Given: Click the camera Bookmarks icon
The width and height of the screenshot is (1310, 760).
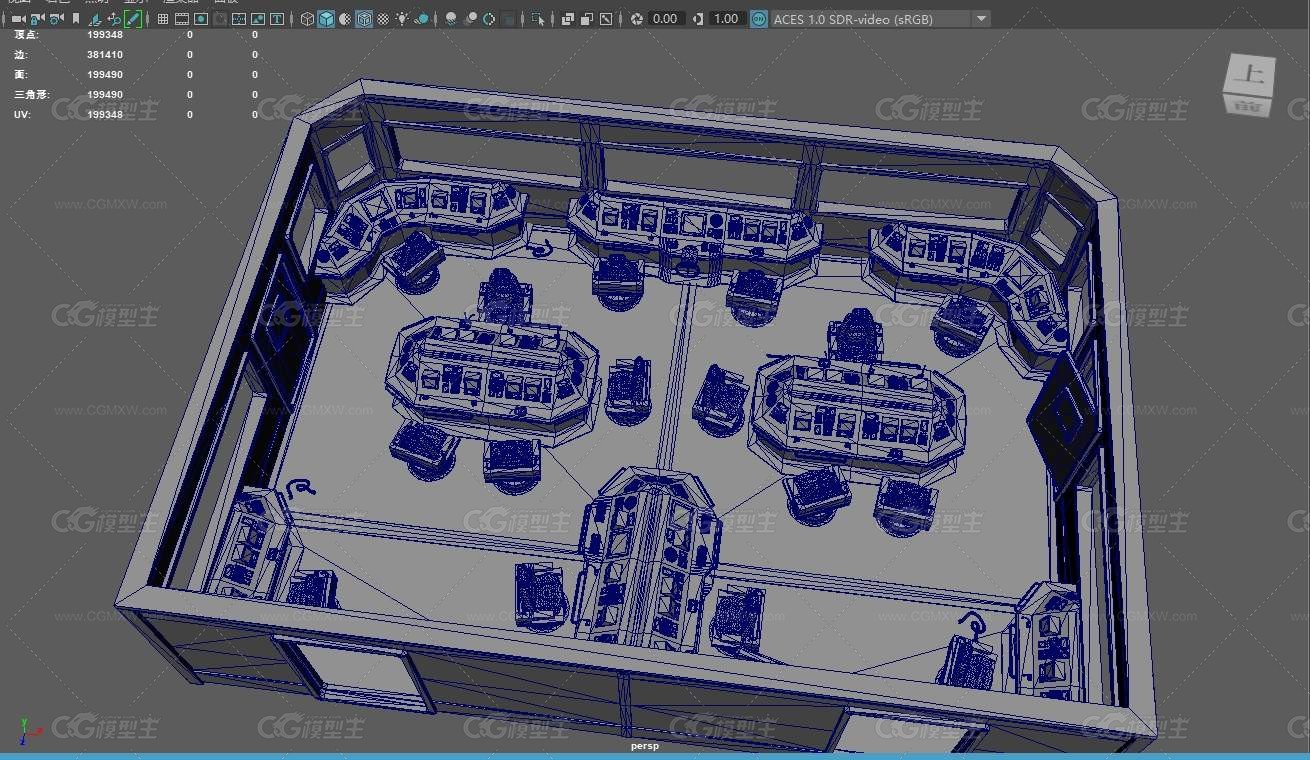Looking at the screenshot, I should pos(76,19).
